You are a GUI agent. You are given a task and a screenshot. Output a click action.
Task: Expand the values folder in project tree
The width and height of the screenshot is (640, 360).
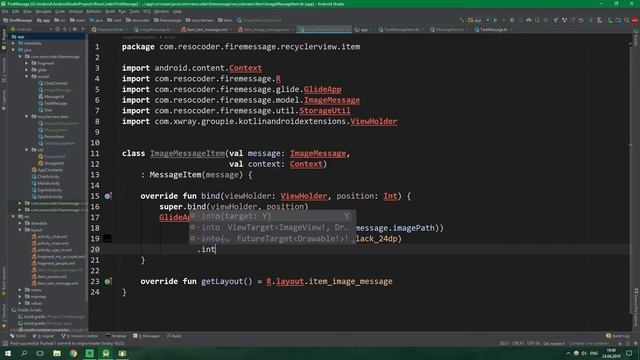(20, 303)
